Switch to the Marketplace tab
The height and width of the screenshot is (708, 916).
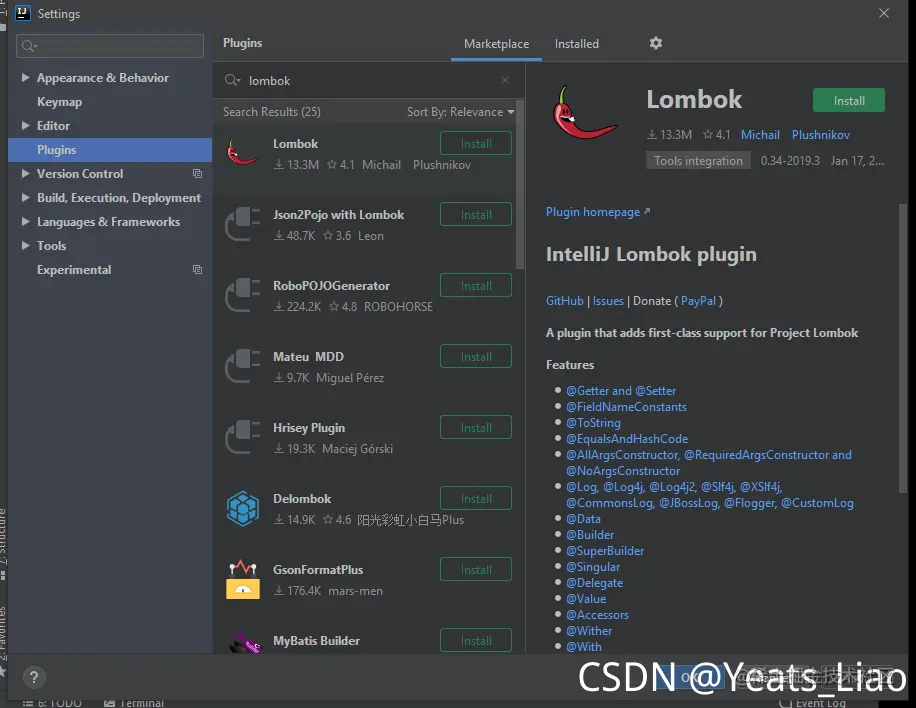tap(496, 44)
